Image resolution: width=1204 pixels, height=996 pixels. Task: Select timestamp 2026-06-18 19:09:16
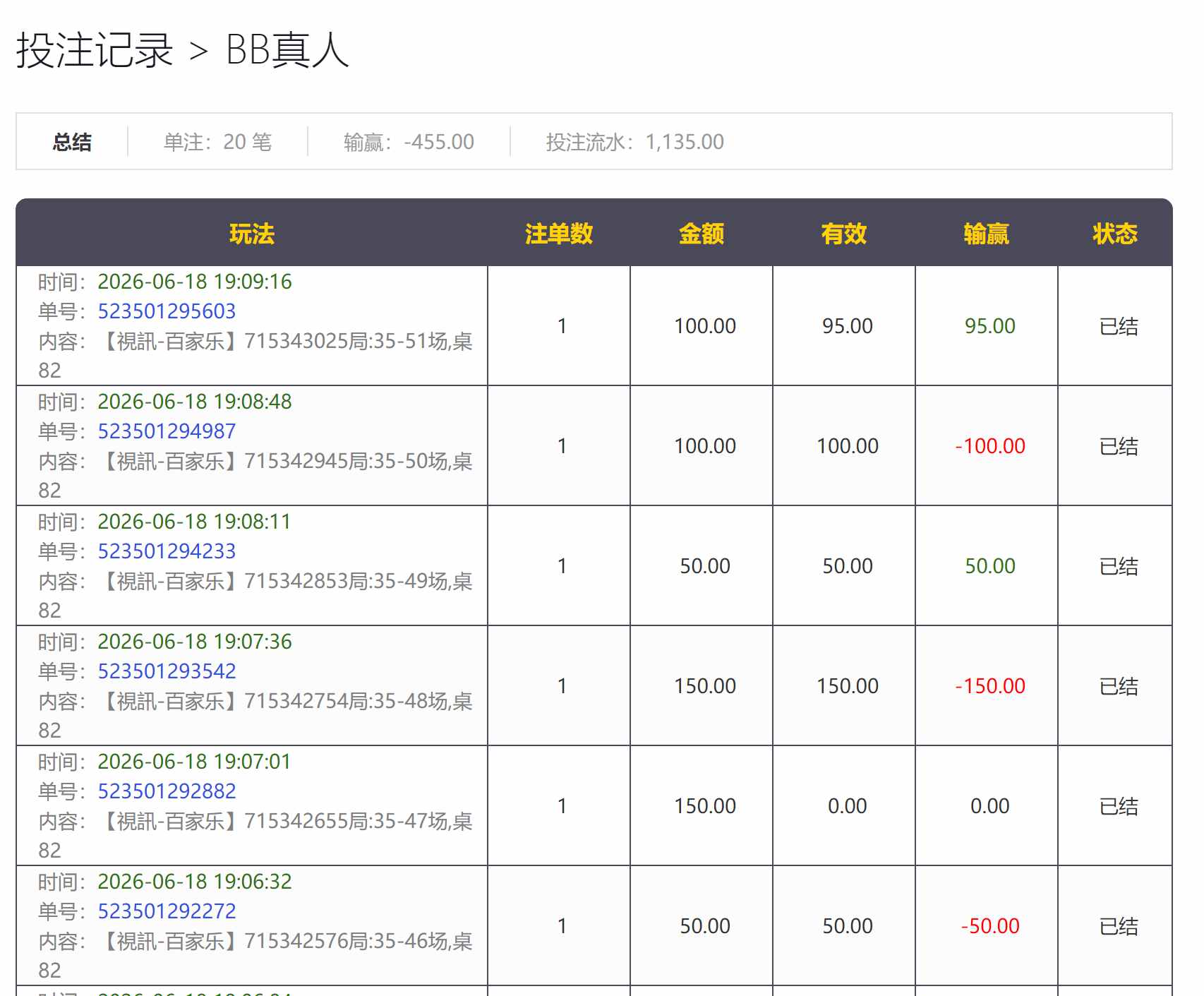point(195,282)
